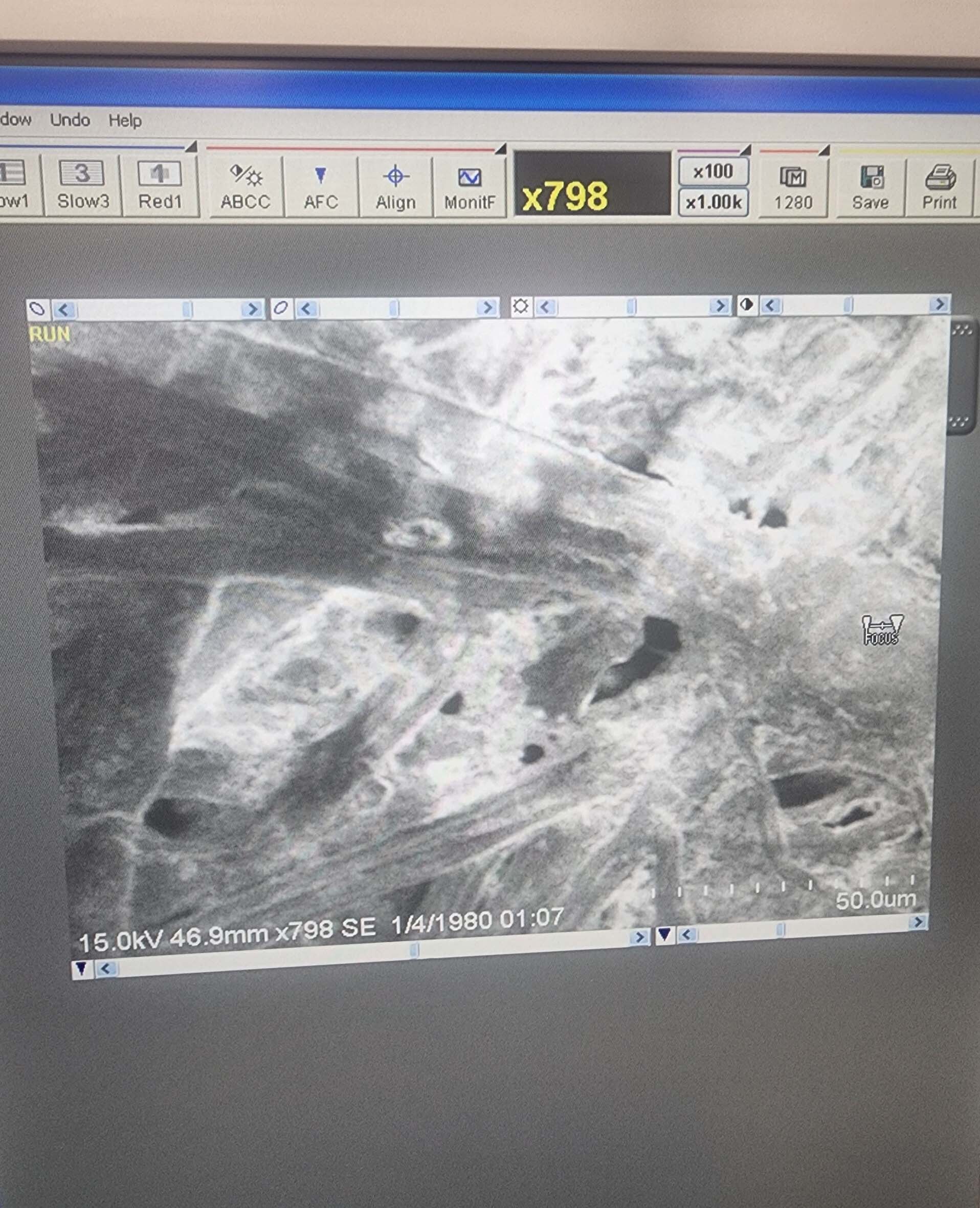Click focus triangle icon under the kV line

[81, 969]
